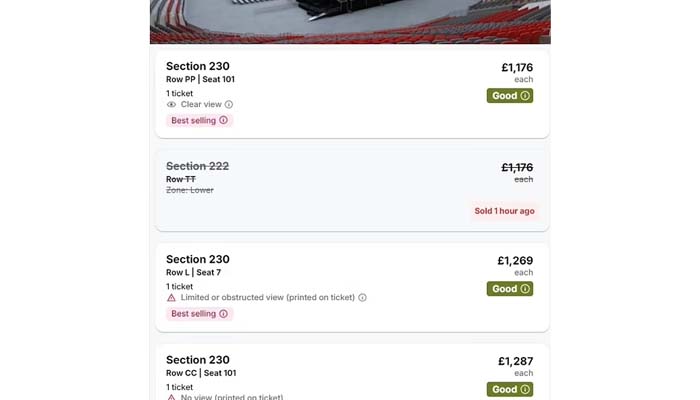700x400 pixels.
Task: Click the info icon on Row L's Best selling tag
Action: pyautogui.click(x=223, y=313)
